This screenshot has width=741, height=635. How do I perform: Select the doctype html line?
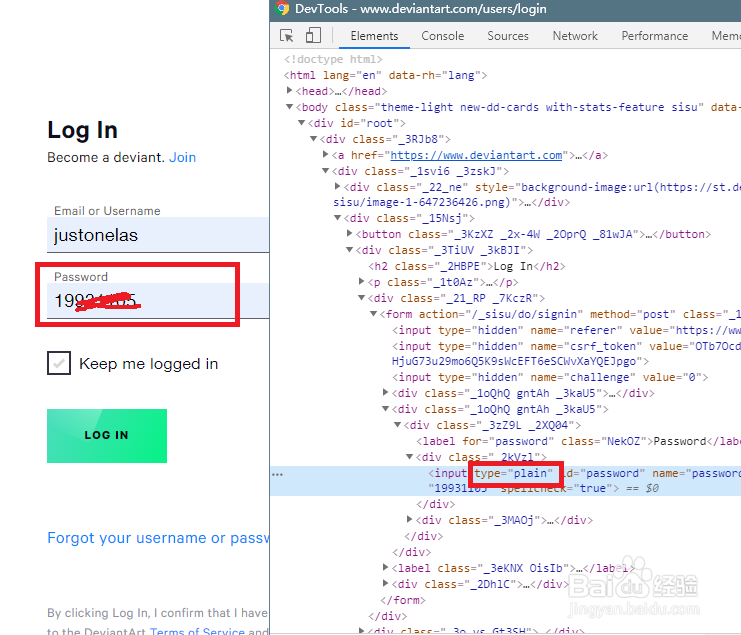333,59
